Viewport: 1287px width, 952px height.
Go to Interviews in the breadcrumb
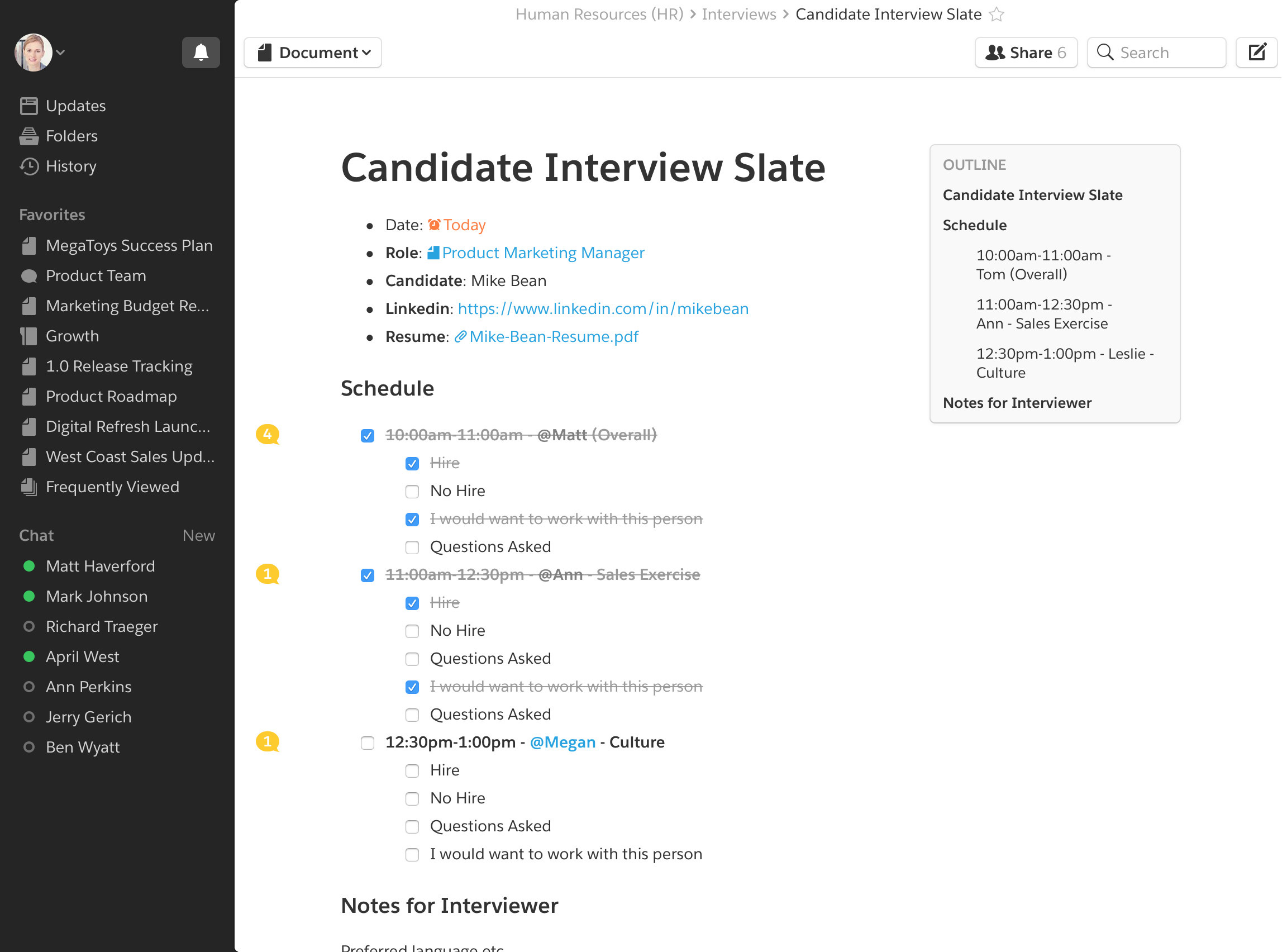738,15
